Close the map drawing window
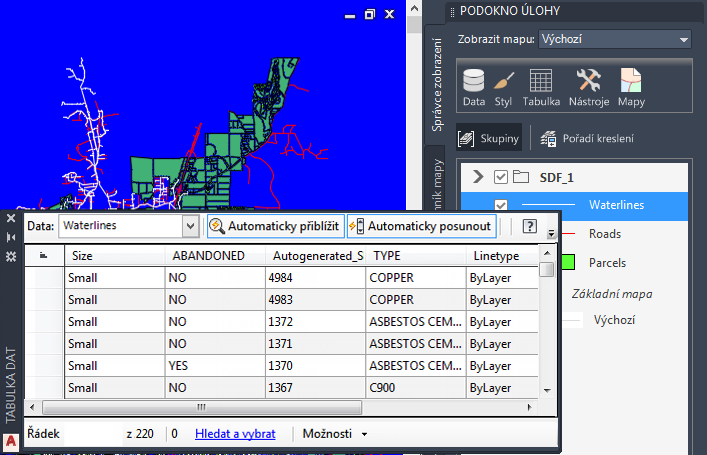The width and height of the screenshot is (707, 455). click(390, 14)
